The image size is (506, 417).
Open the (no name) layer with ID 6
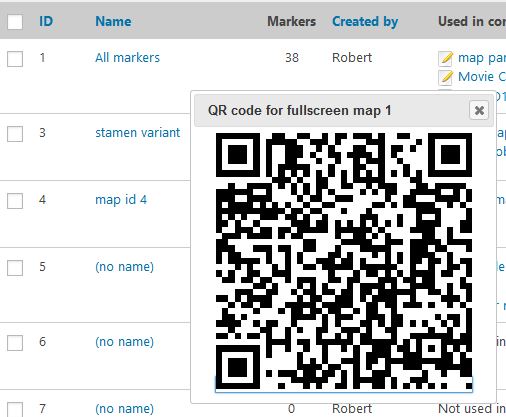coord(124,342)
